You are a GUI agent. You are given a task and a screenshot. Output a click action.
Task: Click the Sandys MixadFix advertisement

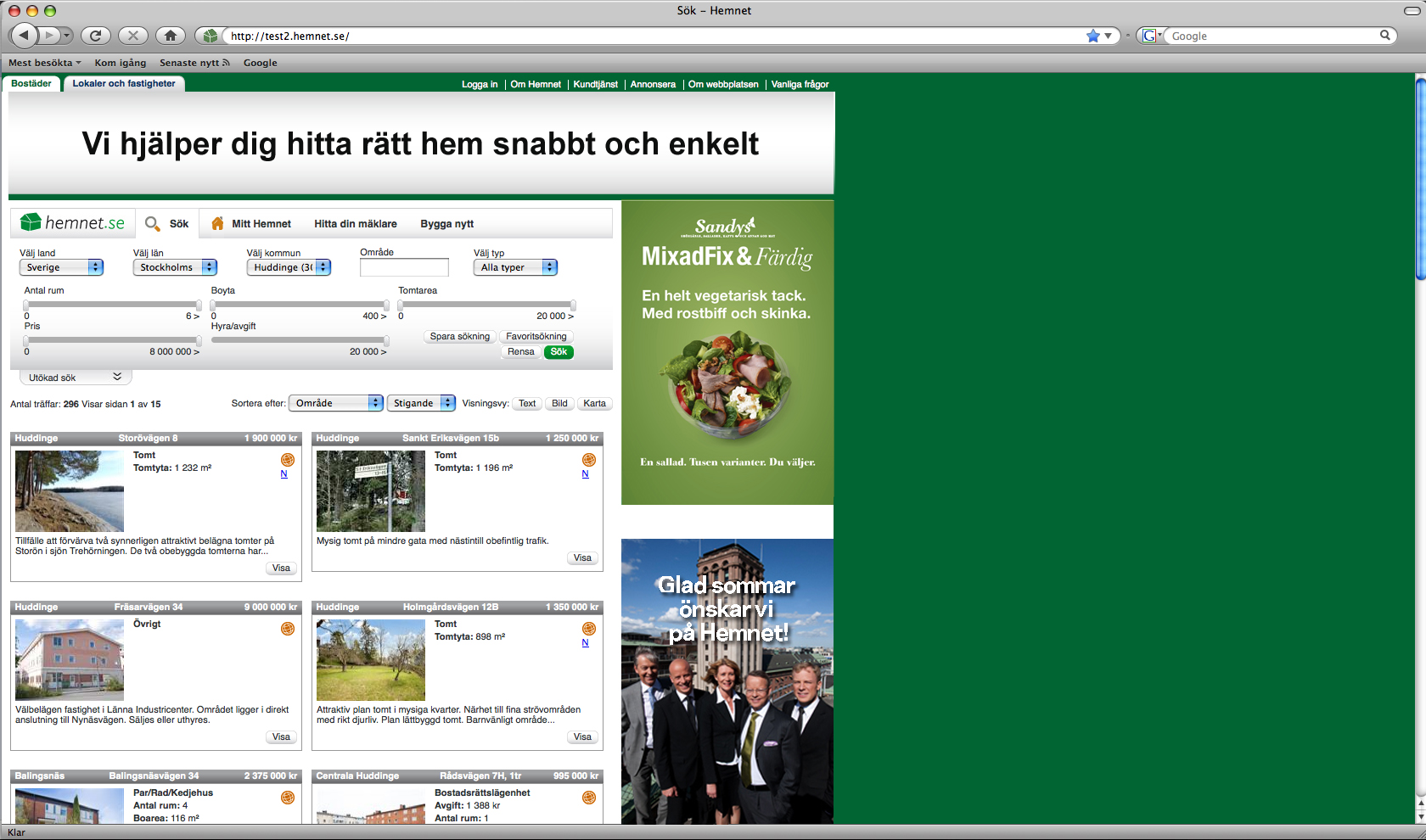pyautogui.click(x=727, y=353)
